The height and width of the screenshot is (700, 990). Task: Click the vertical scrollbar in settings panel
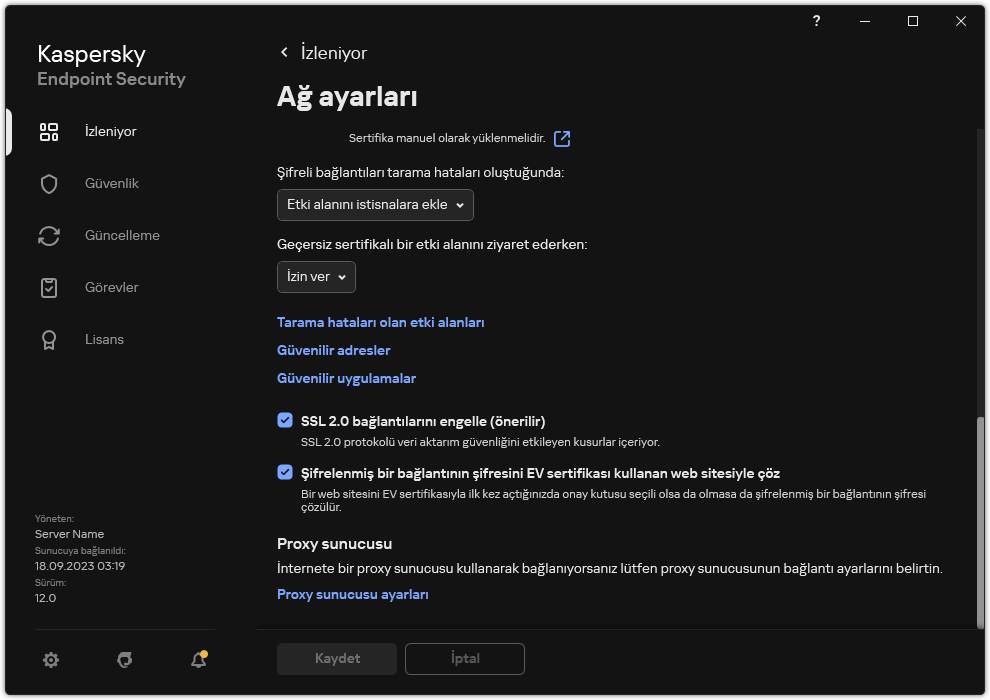pyautogui.click(x=979, y=518)
